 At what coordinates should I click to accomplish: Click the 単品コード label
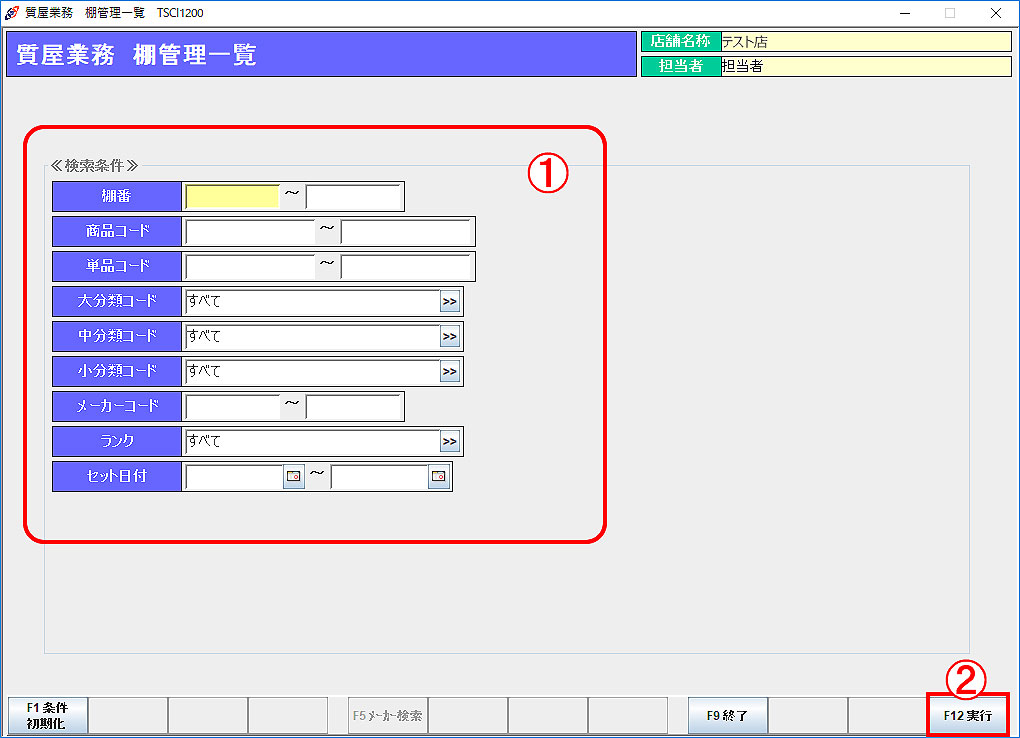(116, 267)
